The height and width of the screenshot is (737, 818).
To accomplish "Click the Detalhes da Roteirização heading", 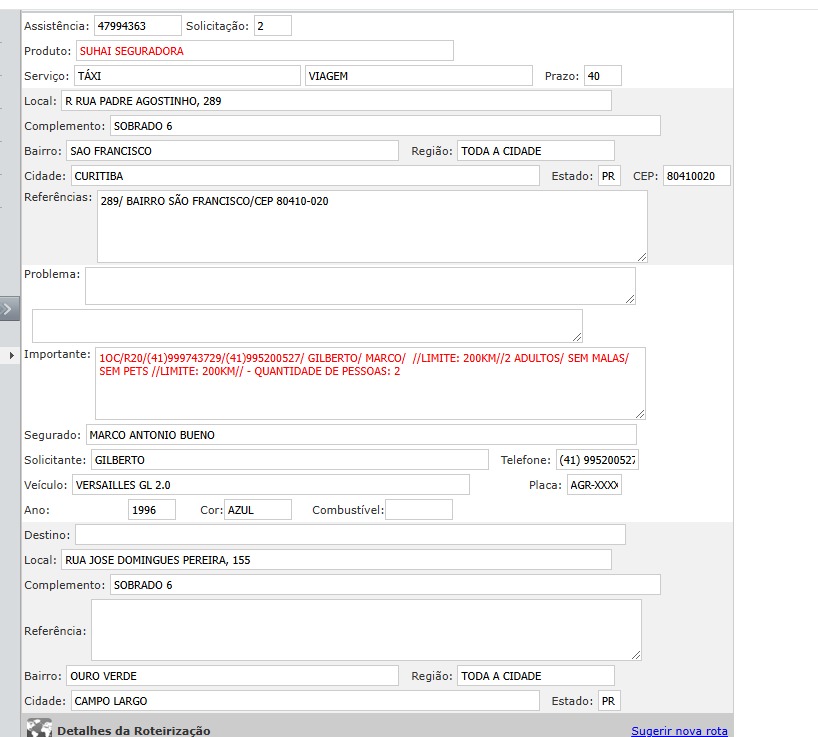I will pyautogui.click(x=134, y=731).
